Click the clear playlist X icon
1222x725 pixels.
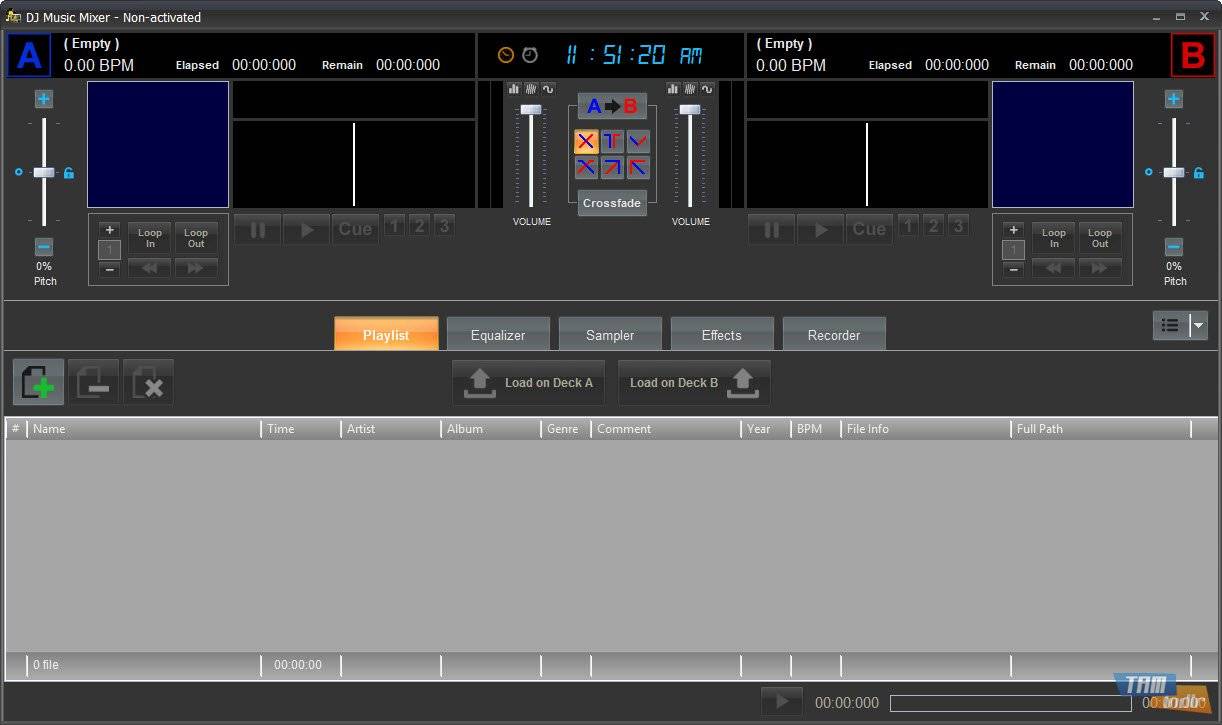148,382
